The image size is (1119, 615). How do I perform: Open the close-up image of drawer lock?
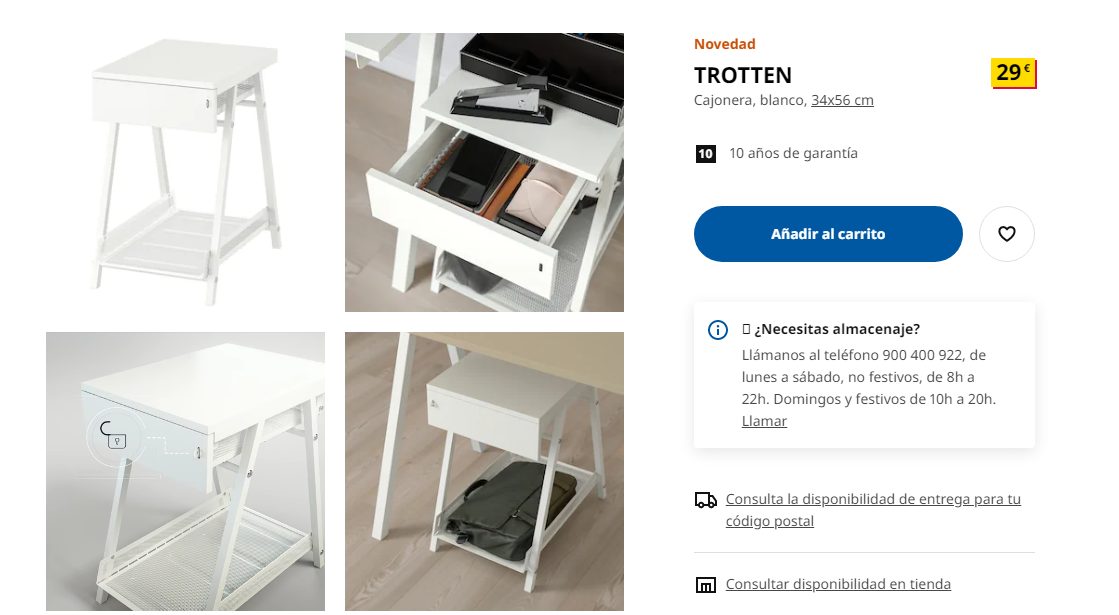(x=186, y=471)
